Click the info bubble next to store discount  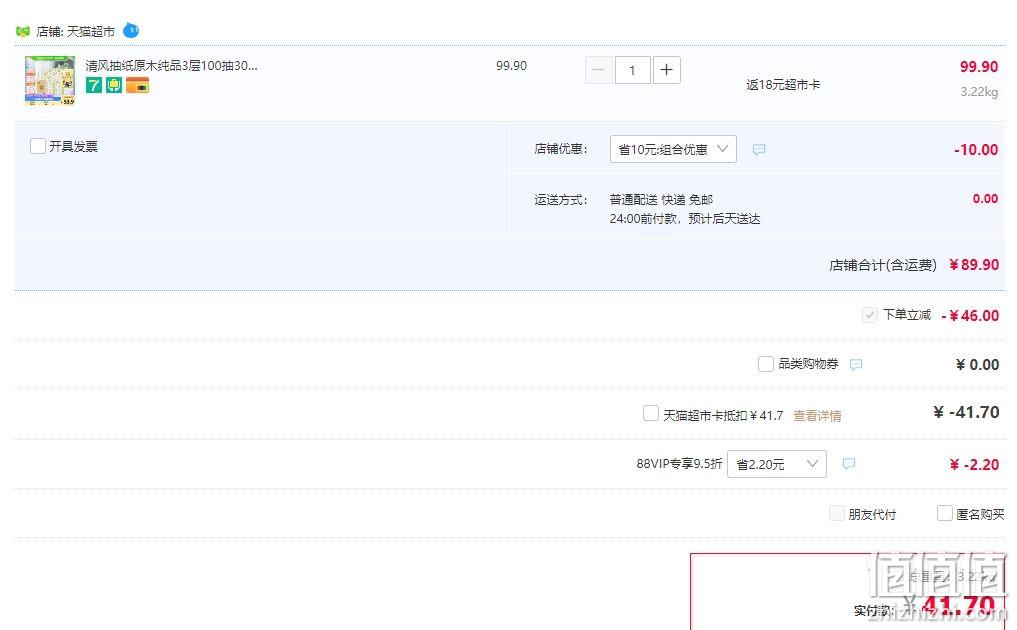(759, 149)
